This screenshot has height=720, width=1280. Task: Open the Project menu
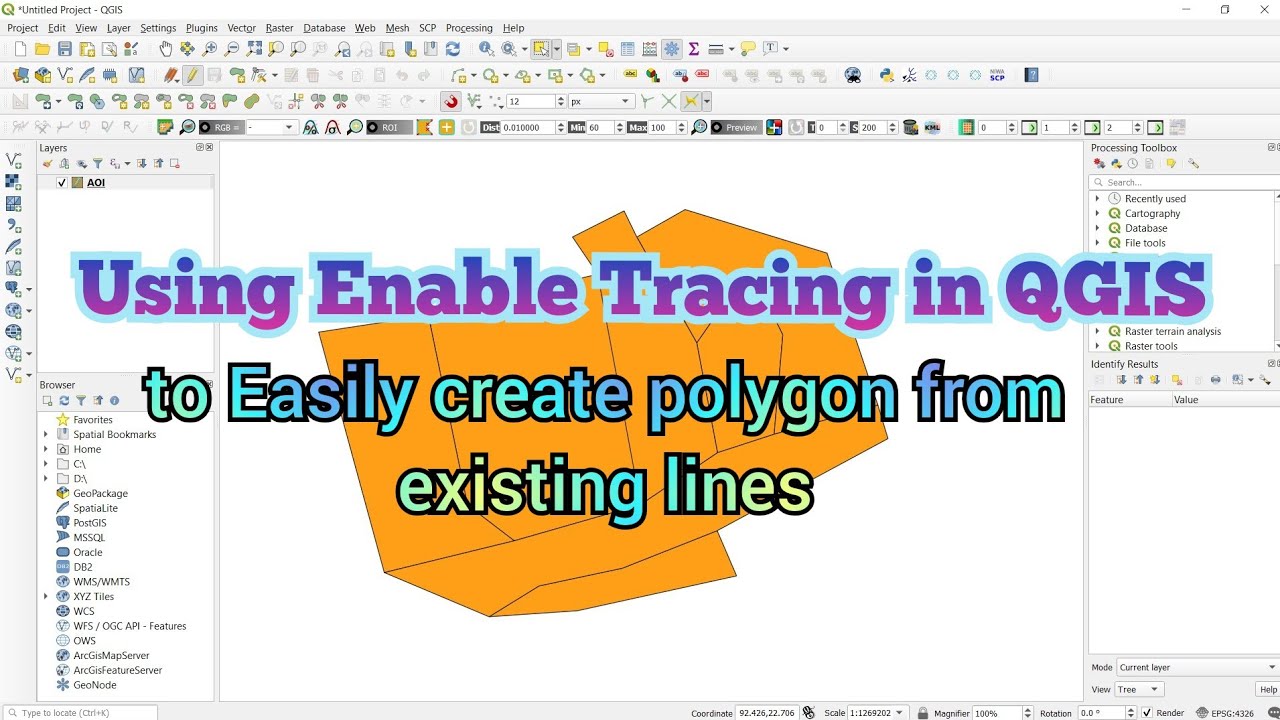click(x=23, y=28)
